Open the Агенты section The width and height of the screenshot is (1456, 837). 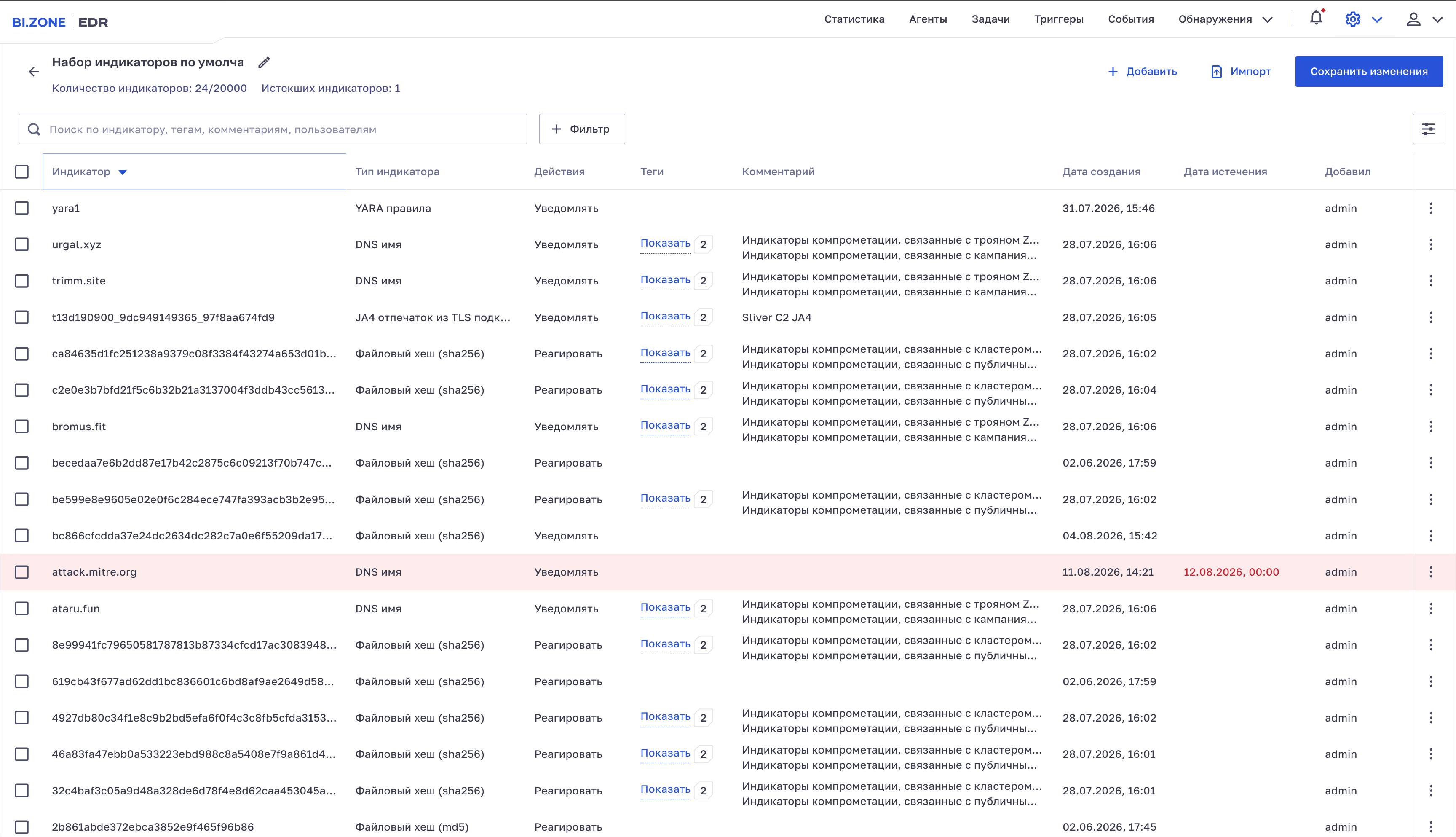click(x=927, y=19)
